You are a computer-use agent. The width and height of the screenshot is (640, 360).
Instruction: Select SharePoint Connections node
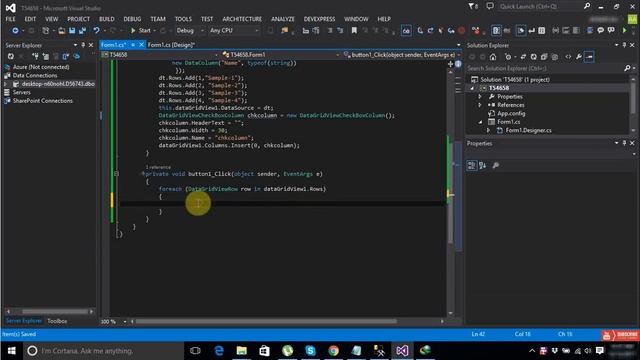tap(42, 101)
